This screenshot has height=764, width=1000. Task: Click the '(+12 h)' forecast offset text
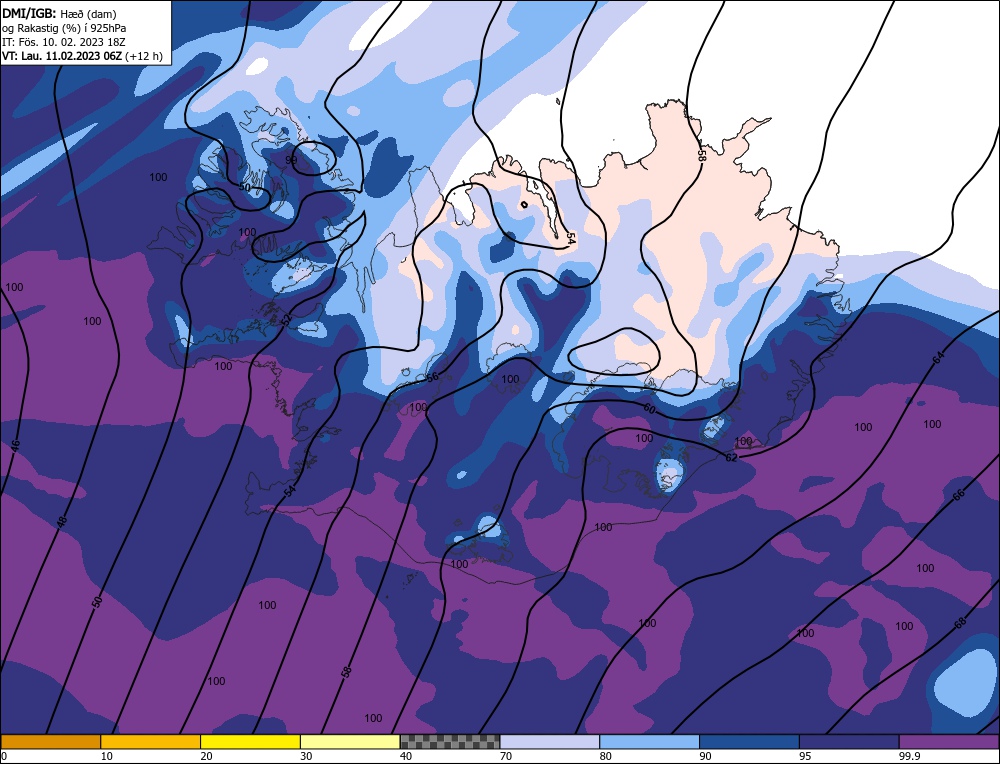(x=144, y=56)
